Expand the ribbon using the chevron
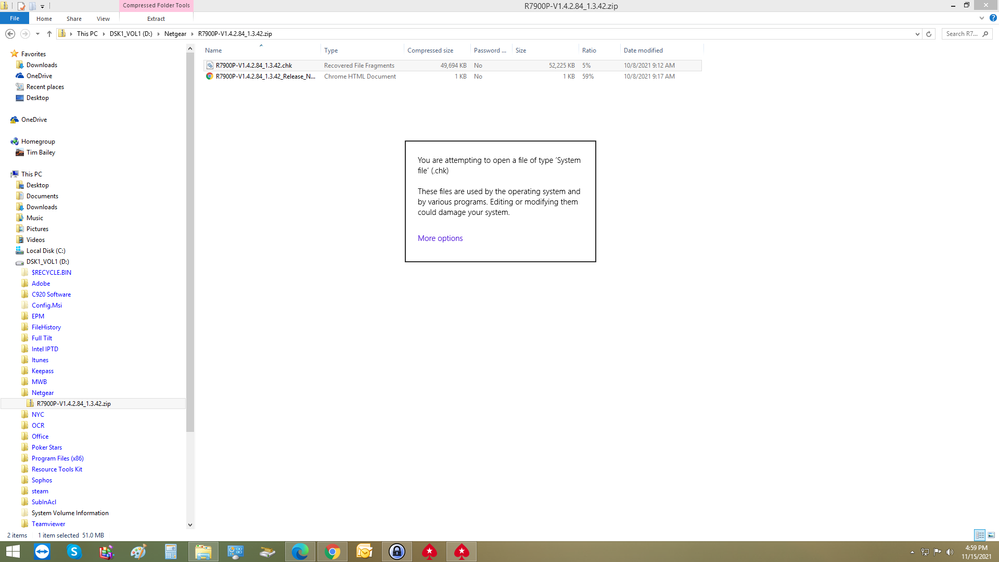Screen dimensions: 999x562 981,18
